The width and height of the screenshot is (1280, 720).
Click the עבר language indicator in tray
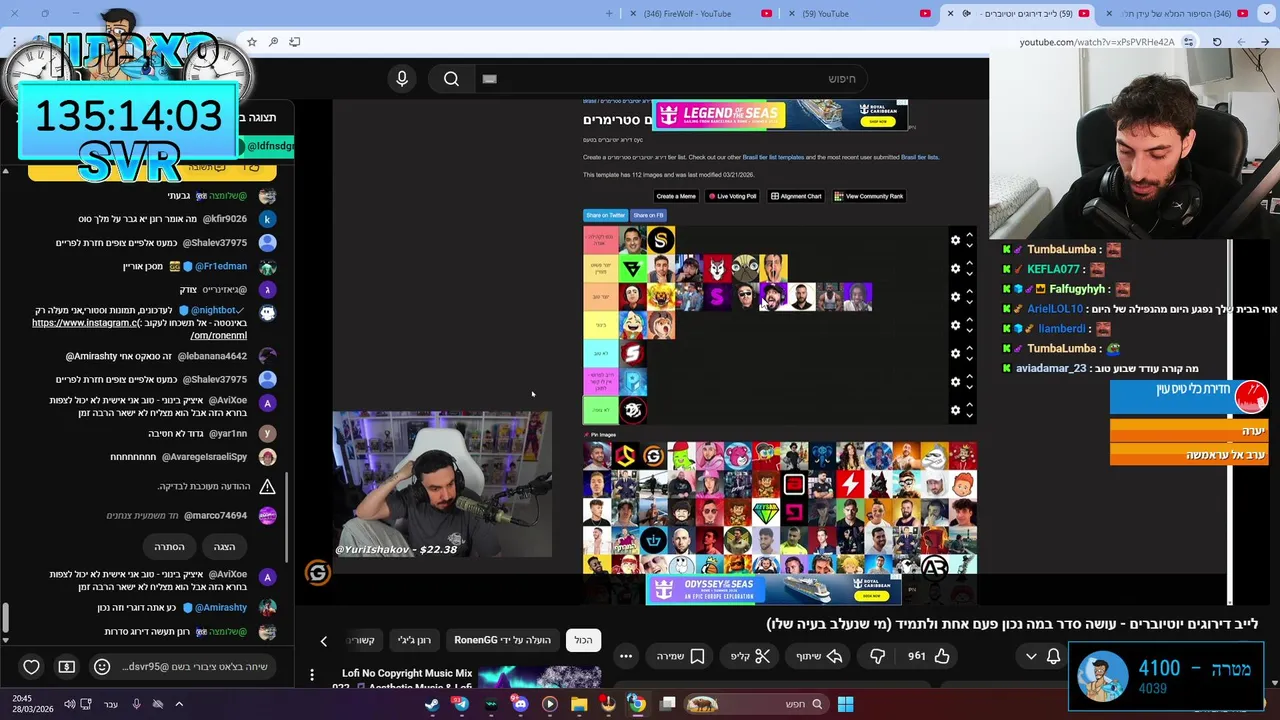tap(111, 704)
